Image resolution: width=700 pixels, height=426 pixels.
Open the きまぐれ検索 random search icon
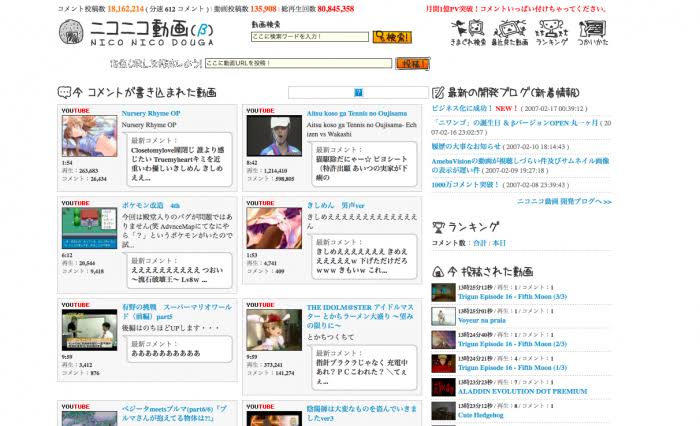[x=468, y=33]
